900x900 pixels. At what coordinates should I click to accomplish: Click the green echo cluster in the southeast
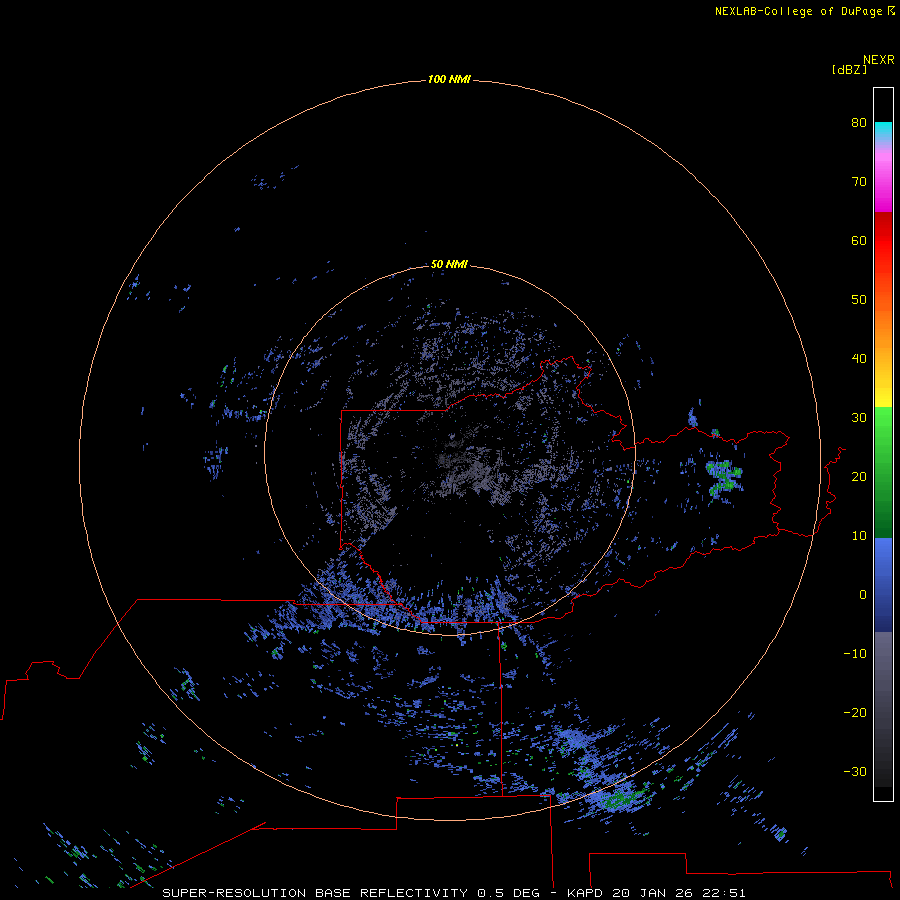click(622, 798)
